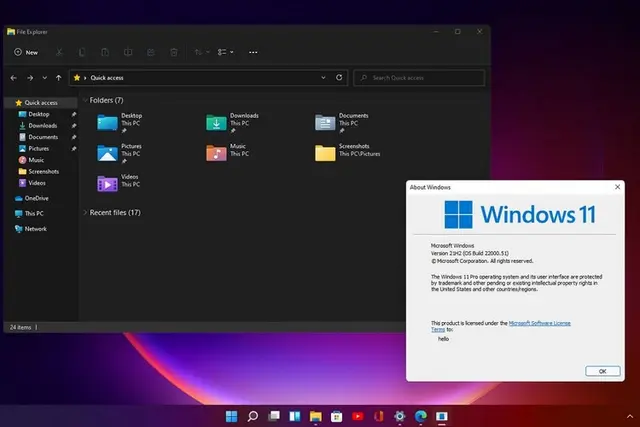The image size is (640, 427).
Task: Refresh the Quick access view
Action: click(339, 78)
